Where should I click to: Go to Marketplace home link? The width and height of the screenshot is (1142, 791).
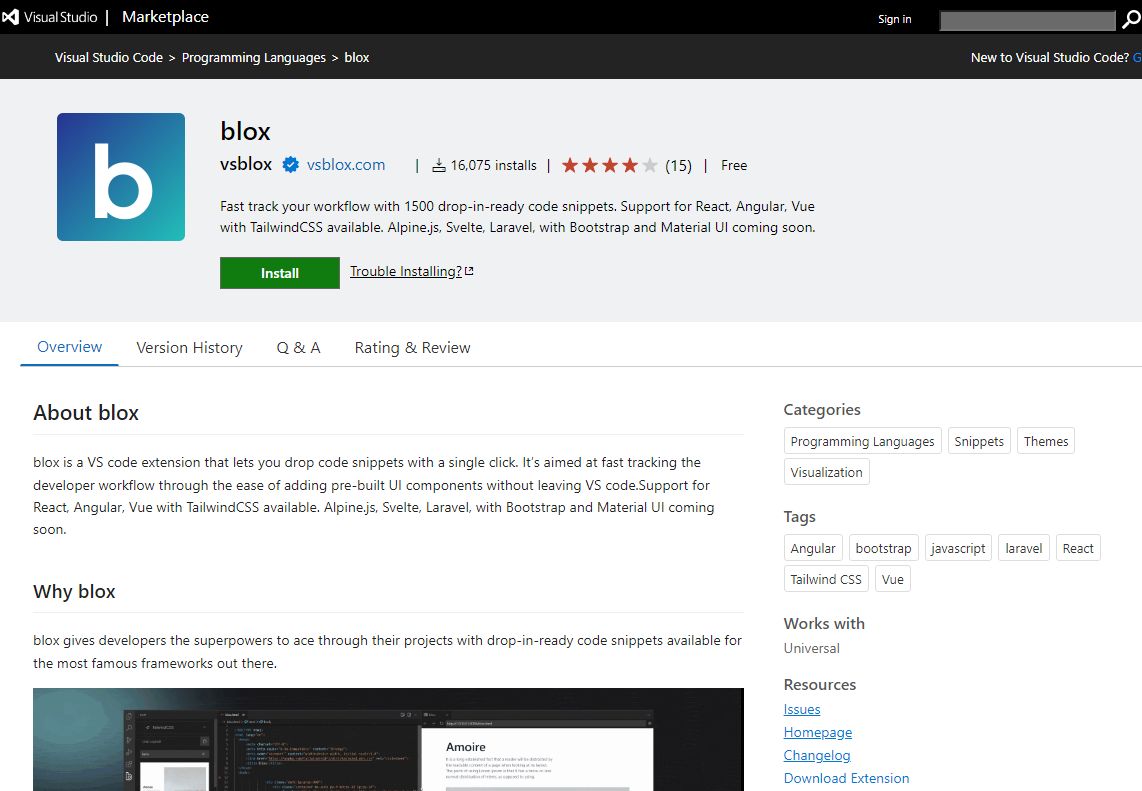coord(165,17)
